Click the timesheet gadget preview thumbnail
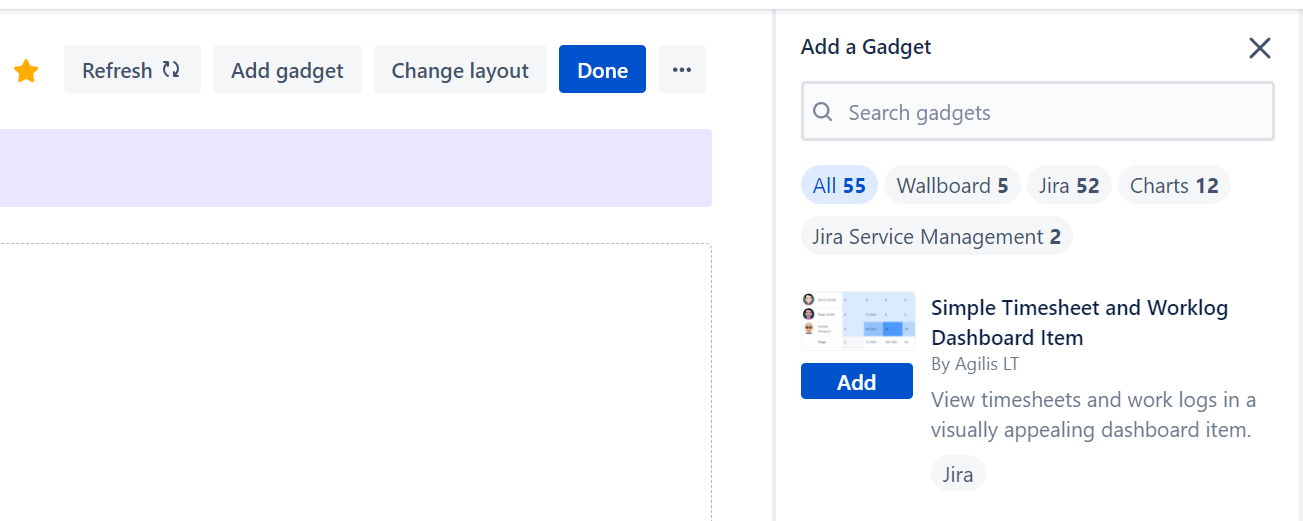Viewport: 1303px width, 521px height. pyautogui.click(x=857, y=320)
